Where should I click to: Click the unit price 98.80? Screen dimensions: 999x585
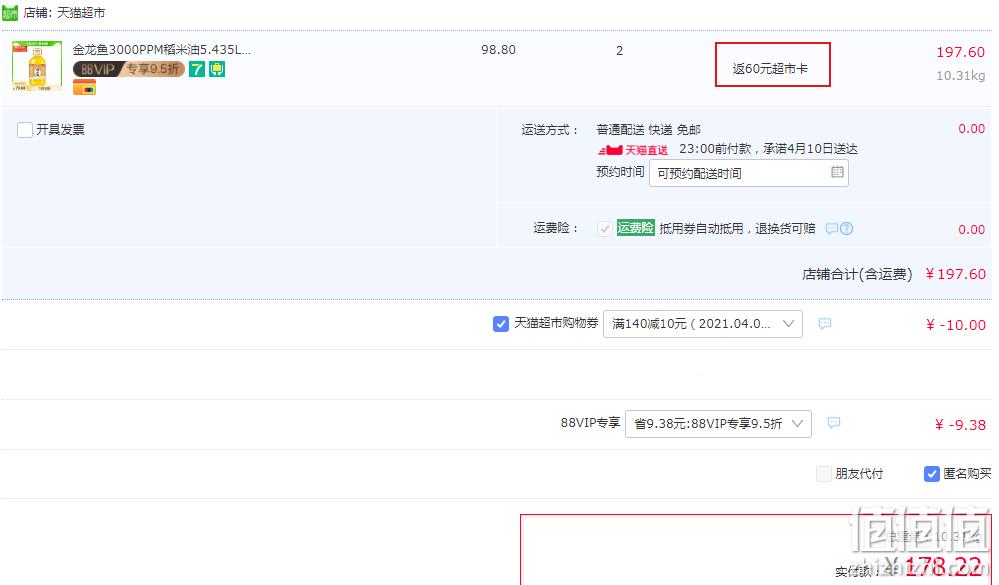(498, 50)
